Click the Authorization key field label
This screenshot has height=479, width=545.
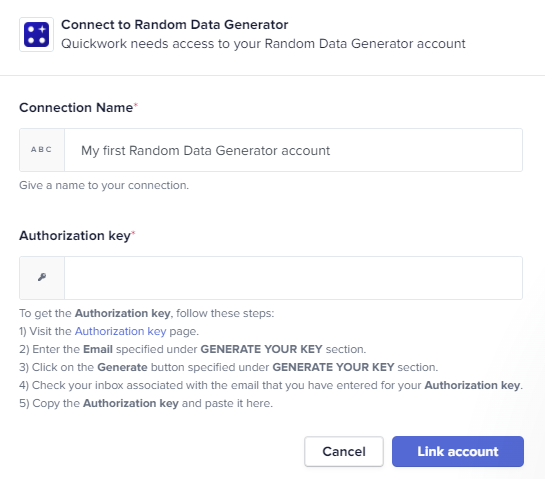coord(75,236)
